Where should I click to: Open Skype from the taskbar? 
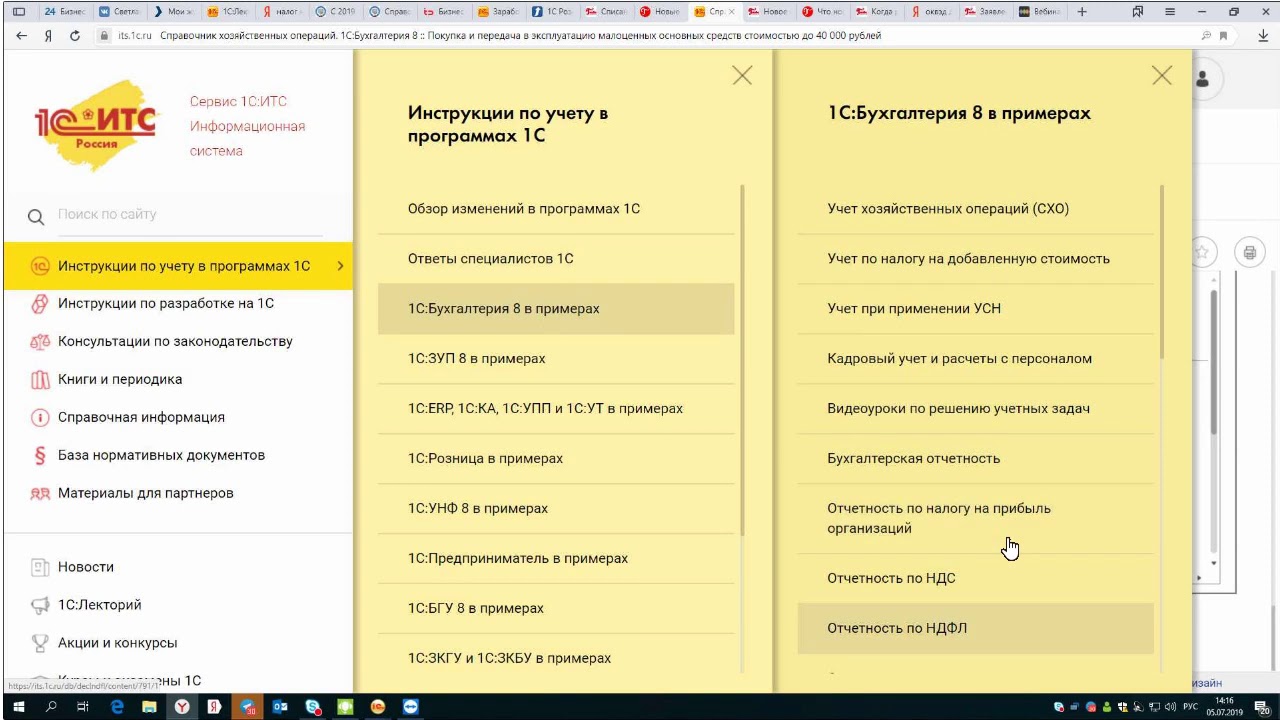tap(313, 707)
